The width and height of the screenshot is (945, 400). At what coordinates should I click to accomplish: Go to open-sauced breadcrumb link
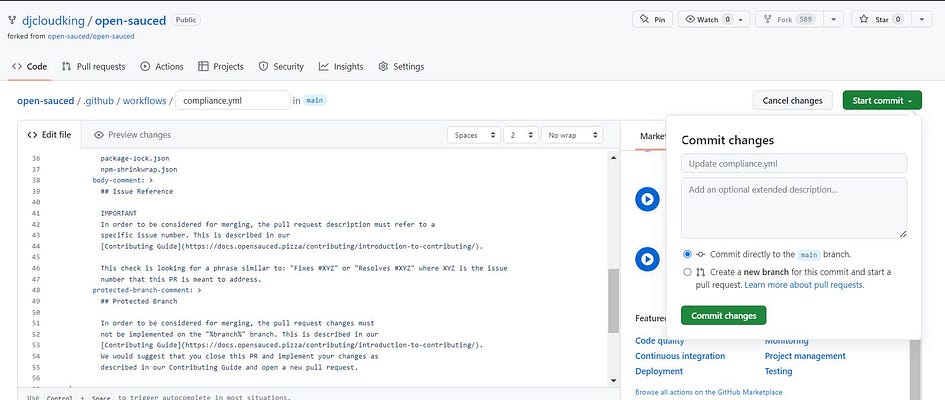click(x=45, y=101)
